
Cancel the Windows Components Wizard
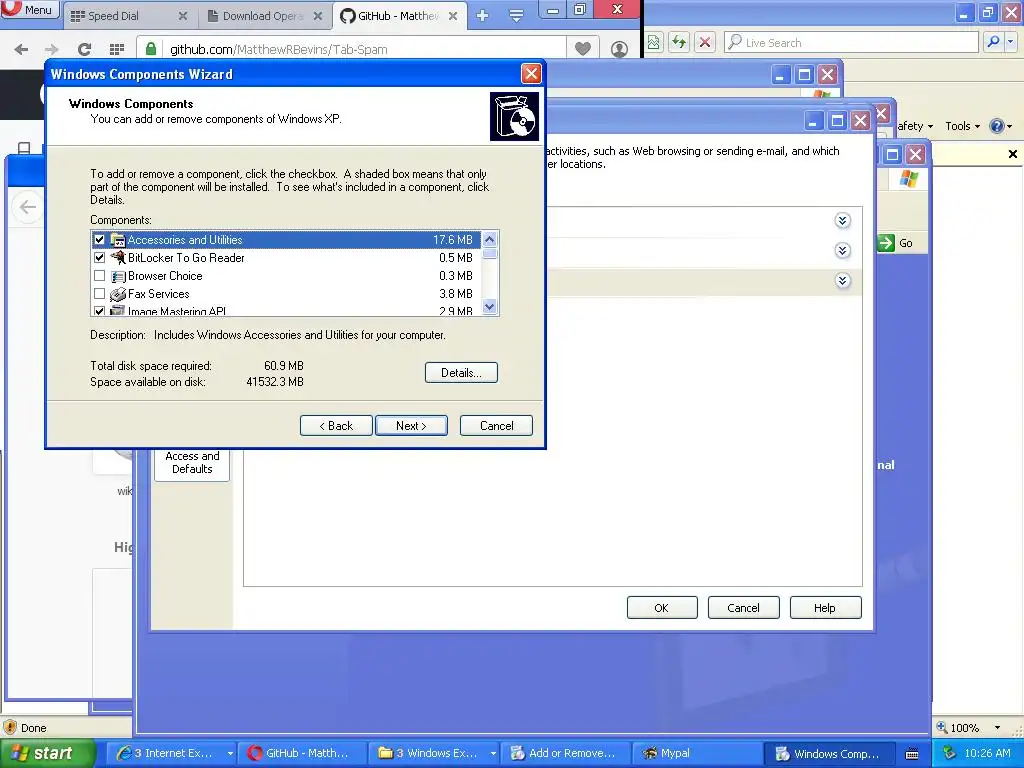point(496,426)
